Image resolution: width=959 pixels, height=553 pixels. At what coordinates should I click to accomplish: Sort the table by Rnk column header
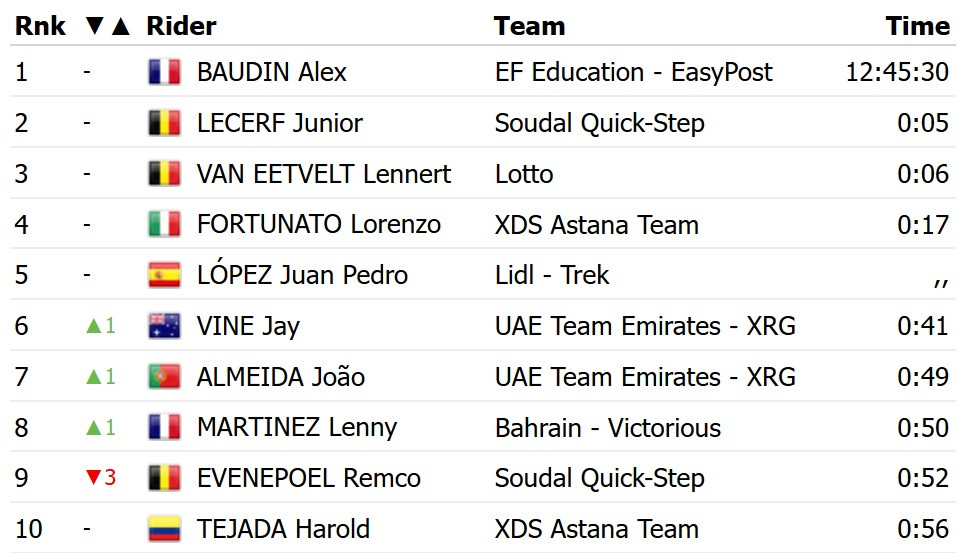tap(40, 26)
